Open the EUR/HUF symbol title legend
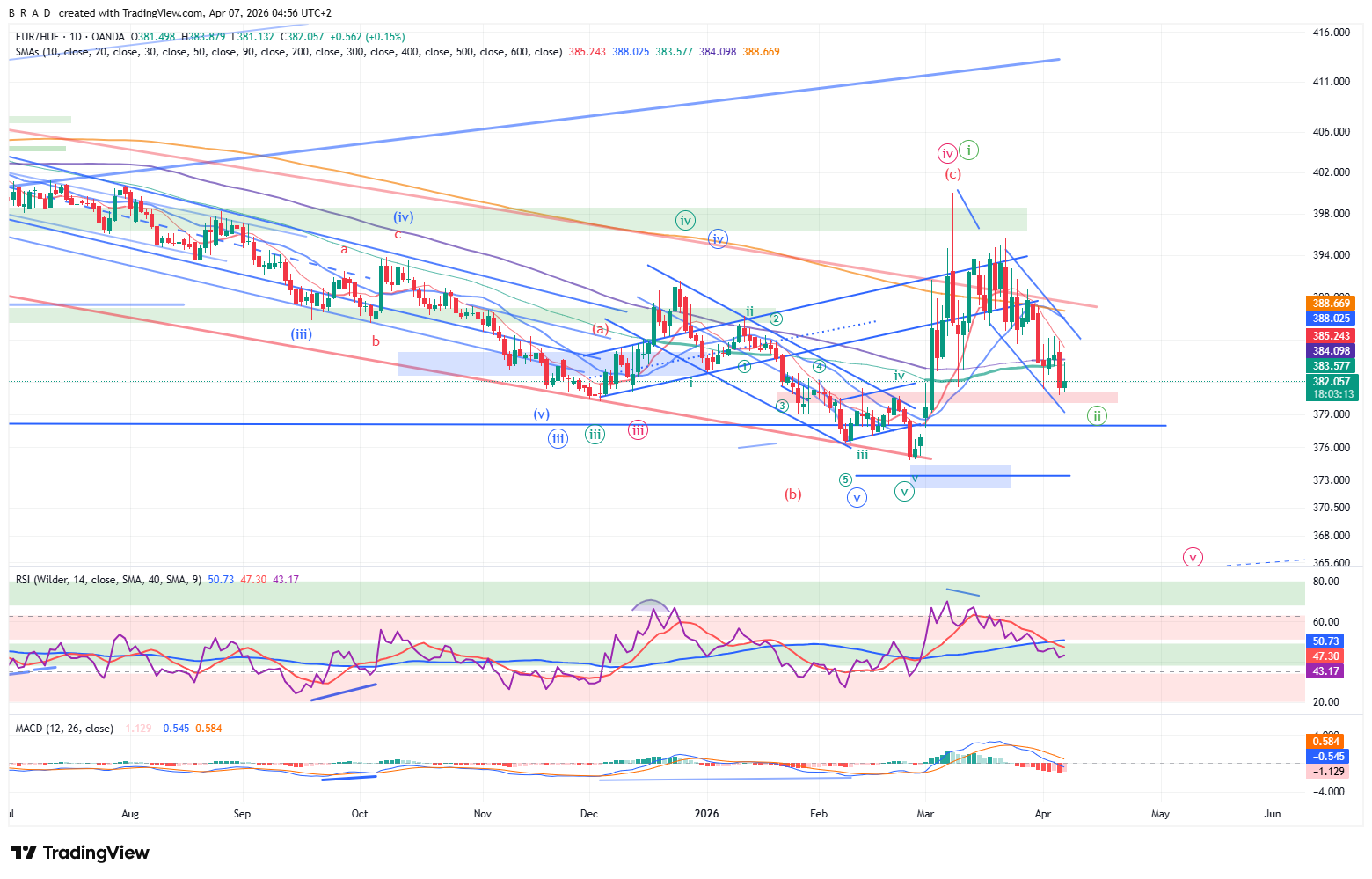1372x879 pixels. click(x=70, y=37)
